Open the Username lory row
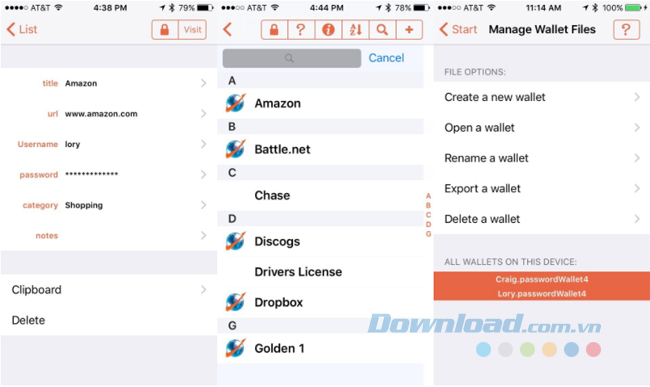 click(x=109, y=144)
